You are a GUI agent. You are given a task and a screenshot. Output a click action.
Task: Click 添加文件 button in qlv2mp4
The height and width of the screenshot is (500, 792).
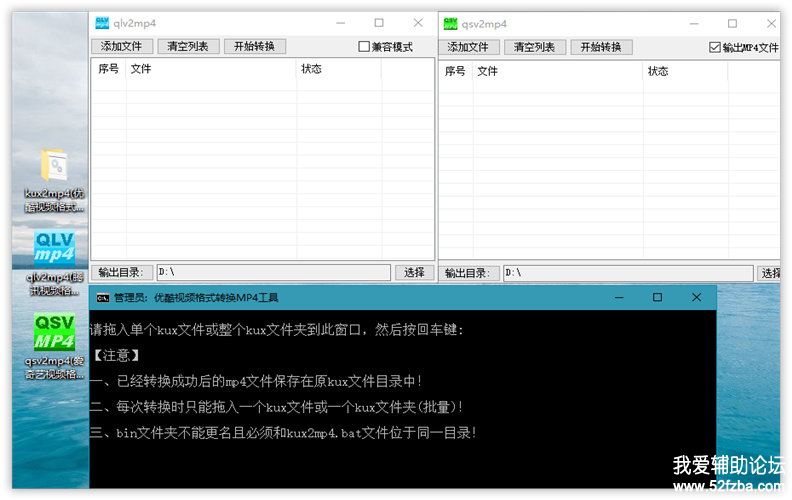click(x=122, y=47)
